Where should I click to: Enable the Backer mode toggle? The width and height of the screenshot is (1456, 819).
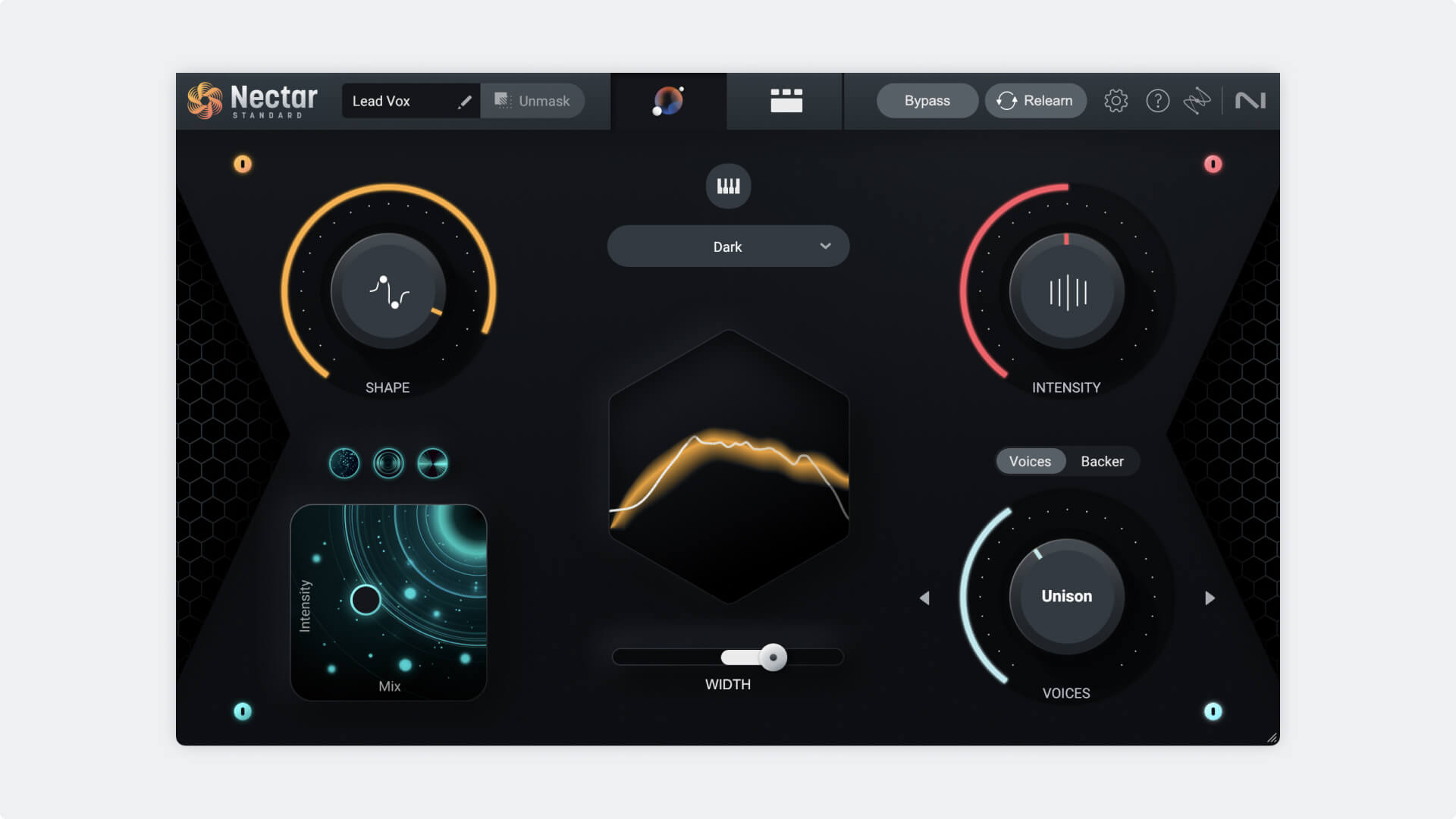(x=1102, y=461)
